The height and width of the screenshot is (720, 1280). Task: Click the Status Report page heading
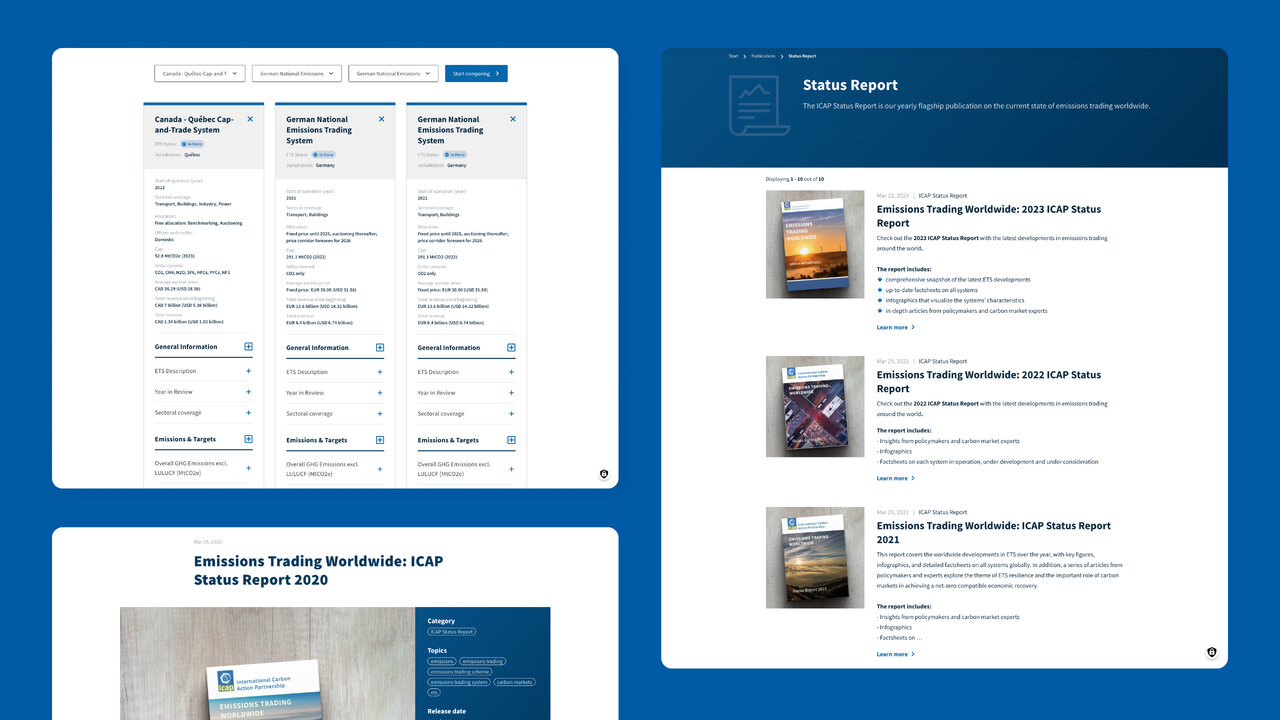(850, 85)
